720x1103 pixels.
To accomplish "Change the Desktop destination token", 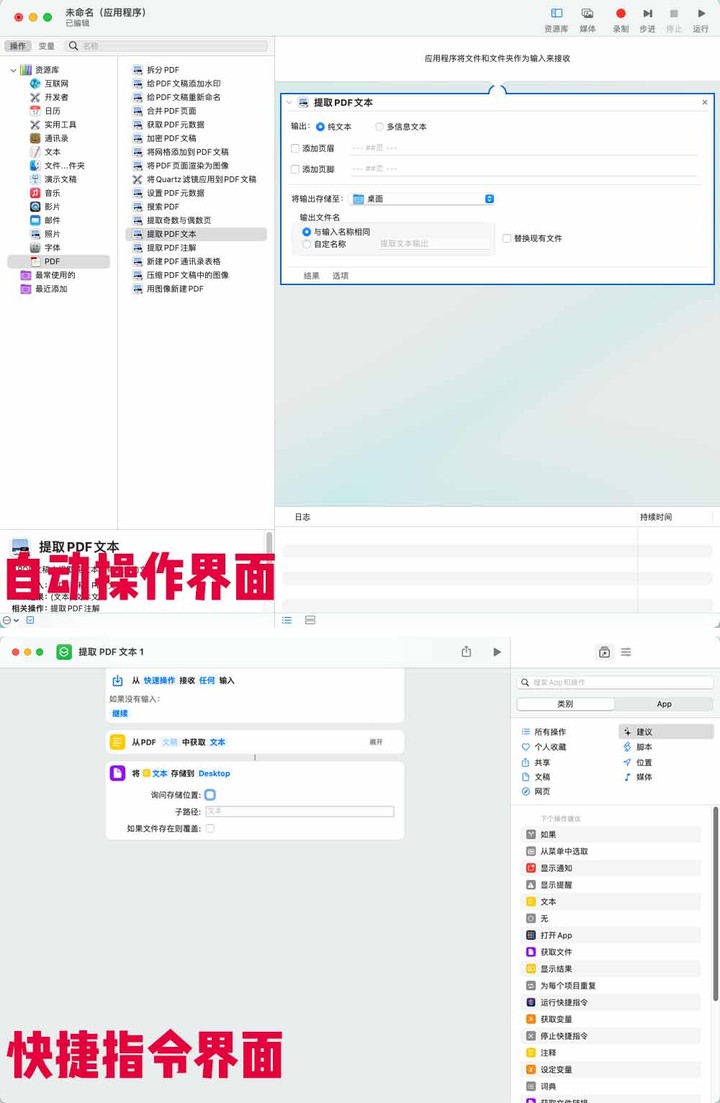I will [x=214, y=774].
